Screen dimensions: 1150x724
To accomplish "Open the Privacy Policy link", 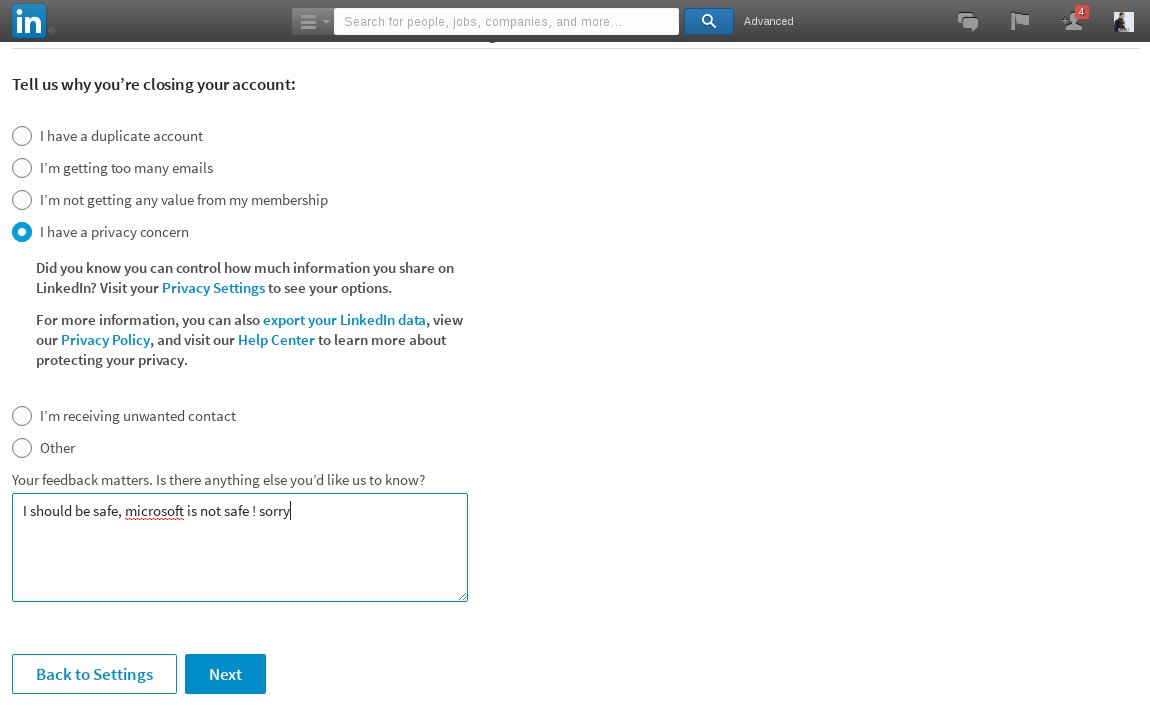I will (106, 340).
